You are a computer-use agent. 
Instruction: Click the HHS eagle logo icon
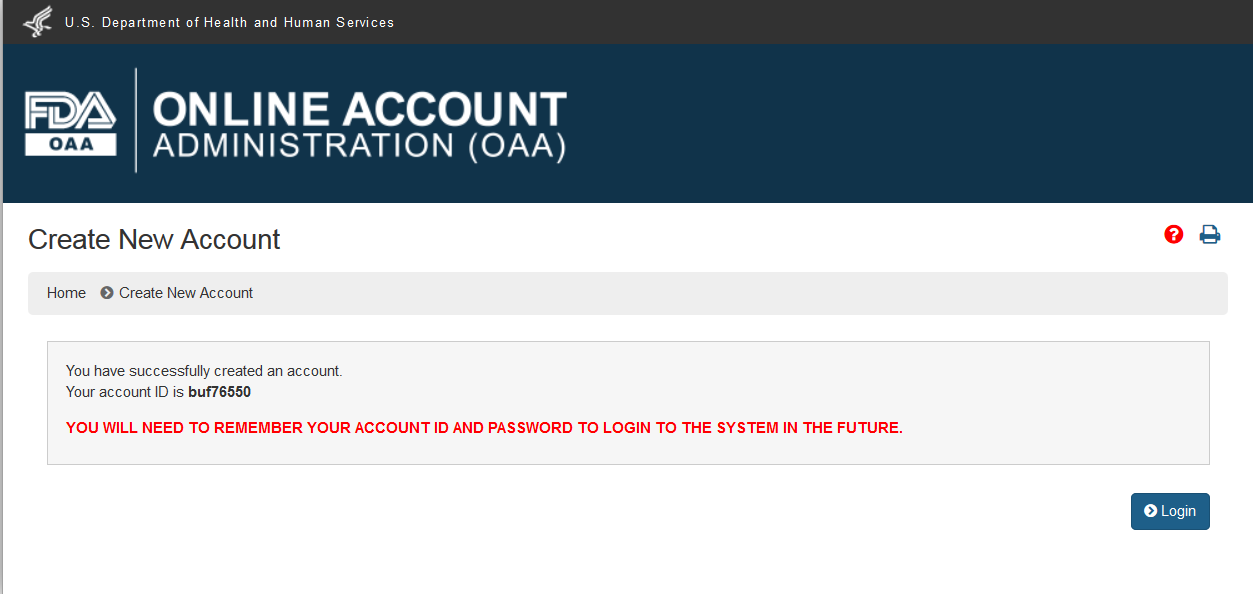point(38,21)
